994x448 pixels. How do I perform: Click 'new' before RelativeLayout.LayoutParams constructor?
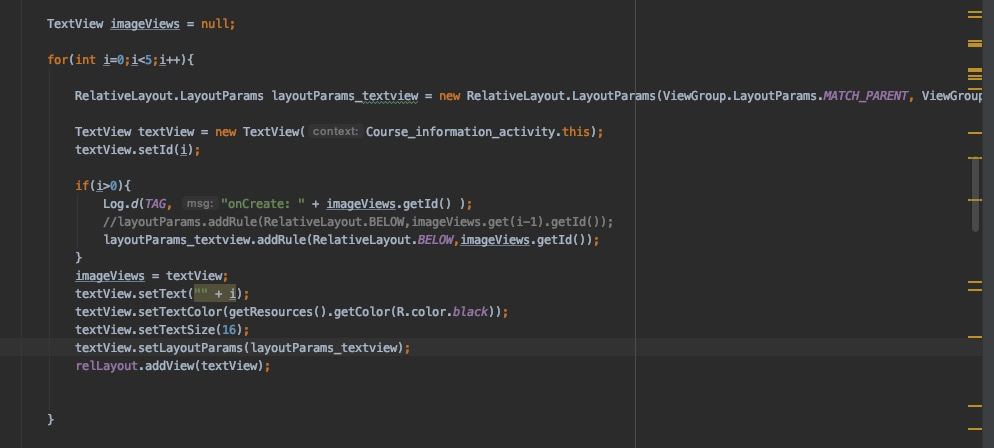tap(449, 96)
